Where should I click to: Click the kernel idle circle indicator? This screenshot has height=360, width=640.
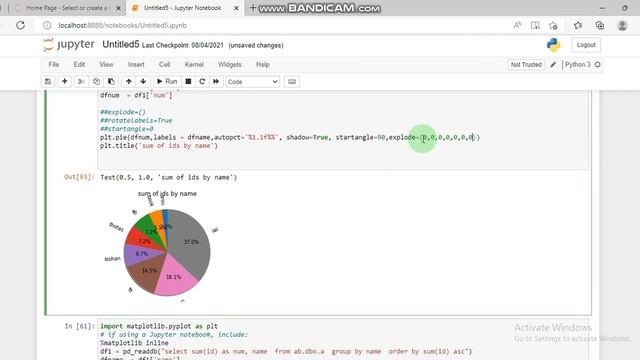[x=598, y=64]
